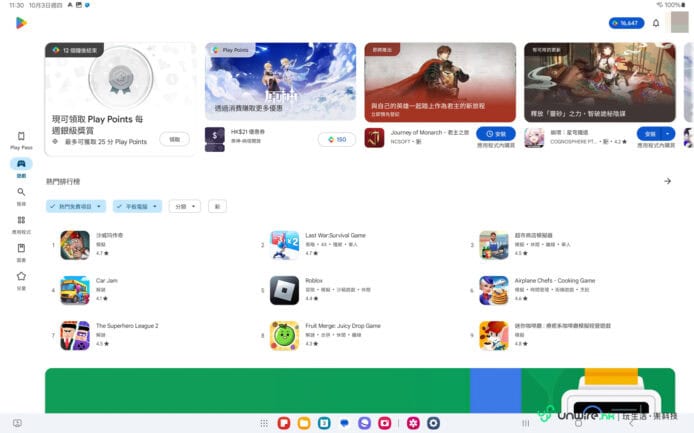Open the Play Points balance badge
Image resolution: width=694 pixels, height=433 pixels.
(x=626, y=23)
